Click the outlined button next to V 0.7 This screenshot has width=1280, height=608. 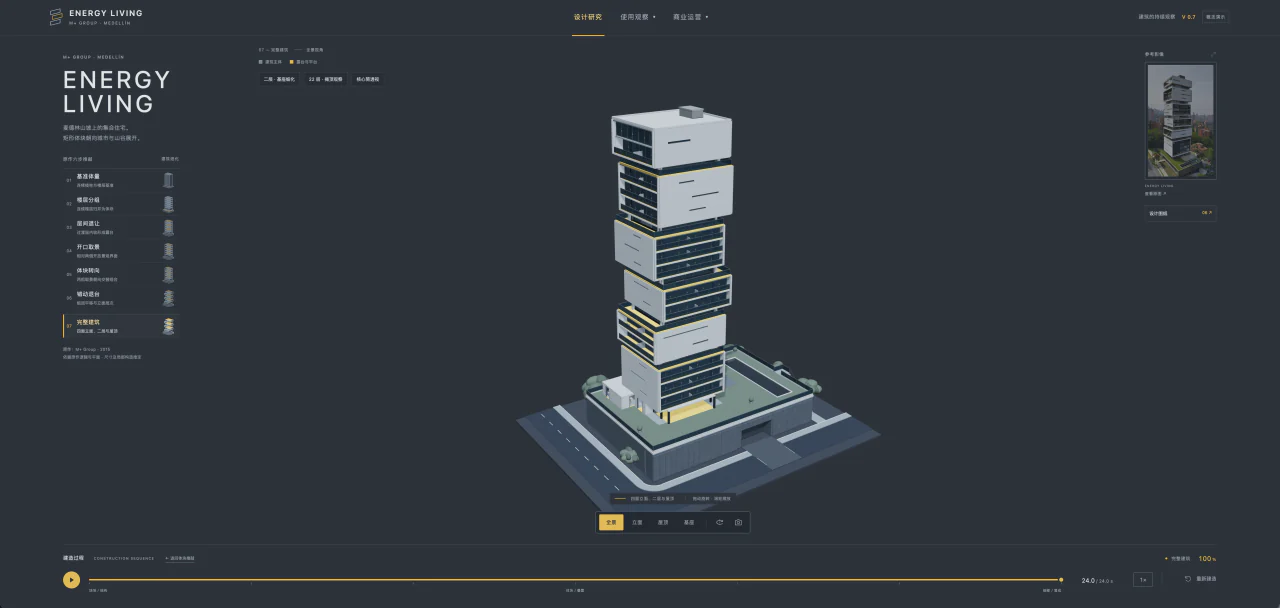(1216, 17)
